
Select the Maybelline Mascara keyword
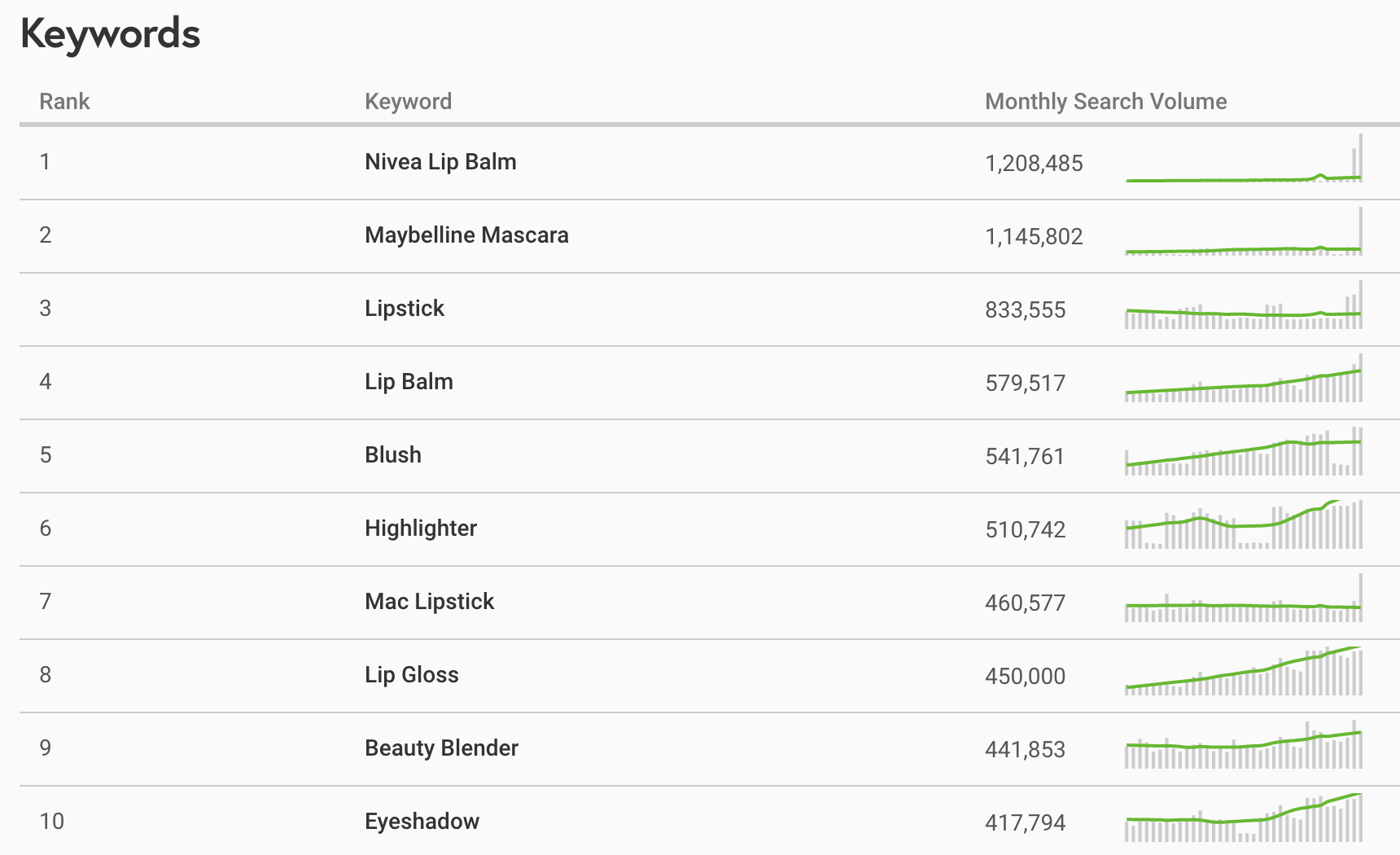[x=466, y=235]
